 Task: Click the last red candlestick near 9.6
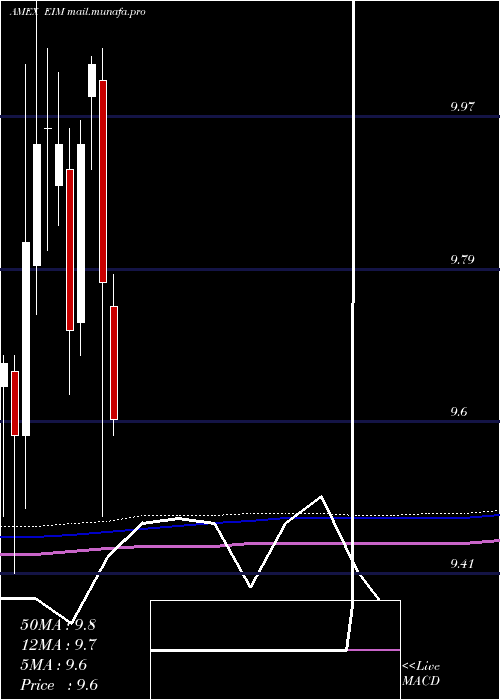coord(114,362)
